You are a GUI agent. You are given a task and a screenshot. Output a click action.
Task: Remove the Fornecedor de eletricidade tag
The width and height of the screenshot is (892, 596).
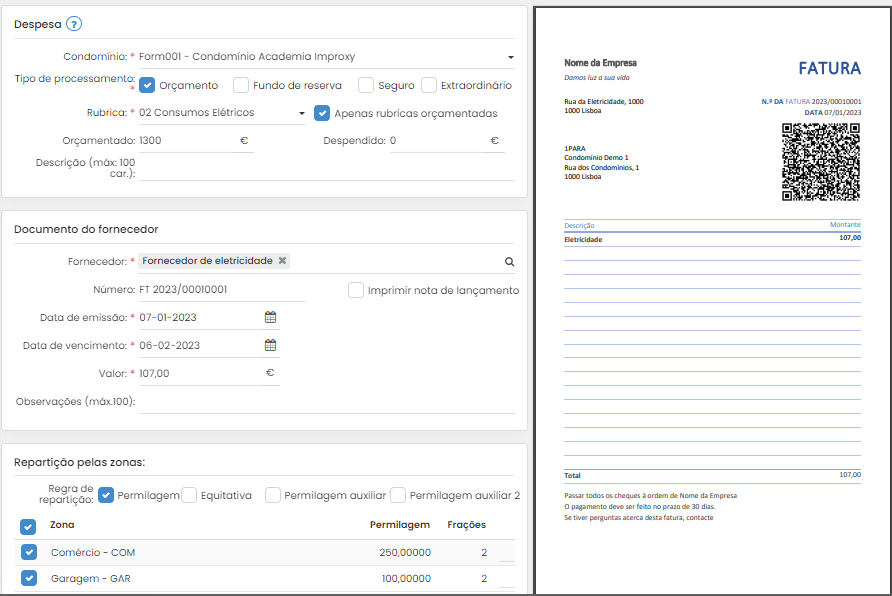[282, 260]
